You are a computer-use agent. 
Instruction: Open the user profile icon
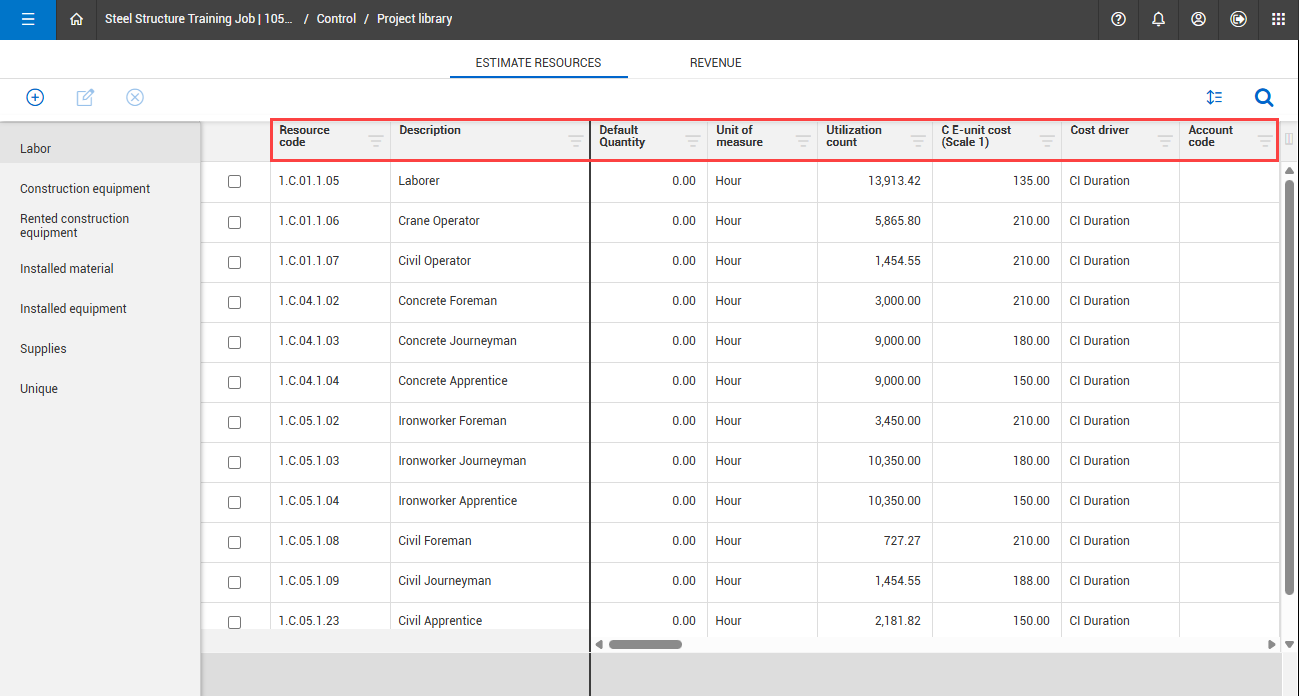pos(1198,19)
